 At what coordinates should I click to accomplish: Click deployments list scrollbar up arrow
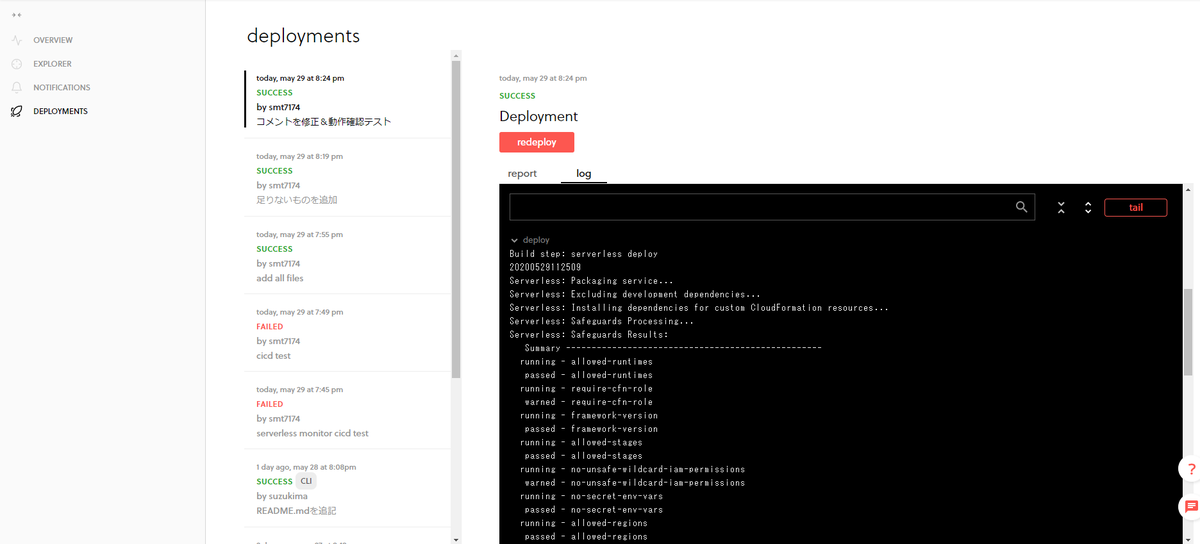456,56
